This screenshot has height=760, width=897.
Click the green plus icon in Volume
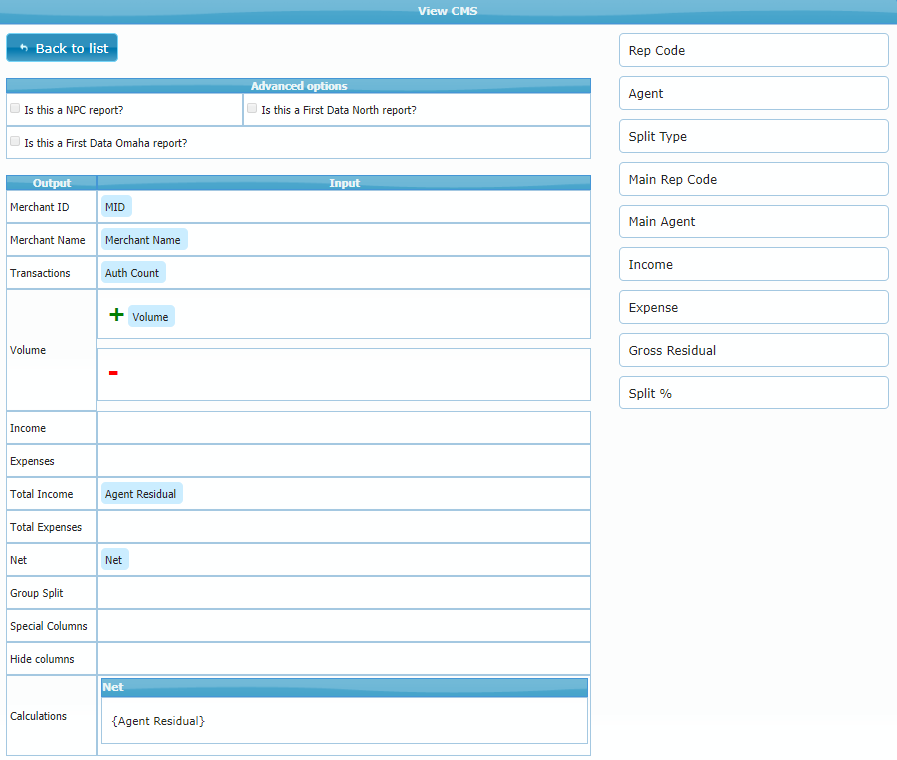tap(116, 315)
